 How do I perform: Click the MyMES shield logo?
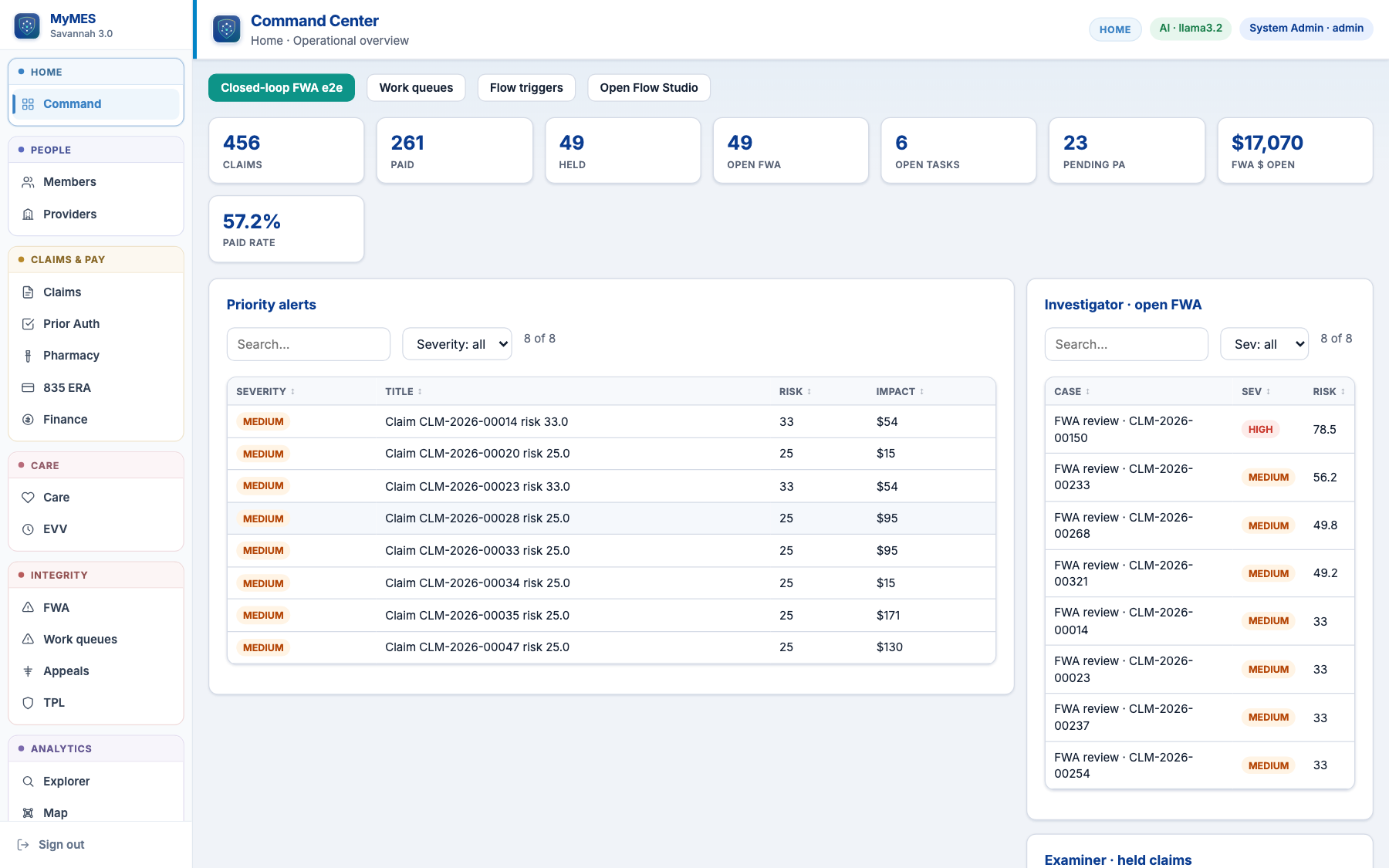click(27, 25)
